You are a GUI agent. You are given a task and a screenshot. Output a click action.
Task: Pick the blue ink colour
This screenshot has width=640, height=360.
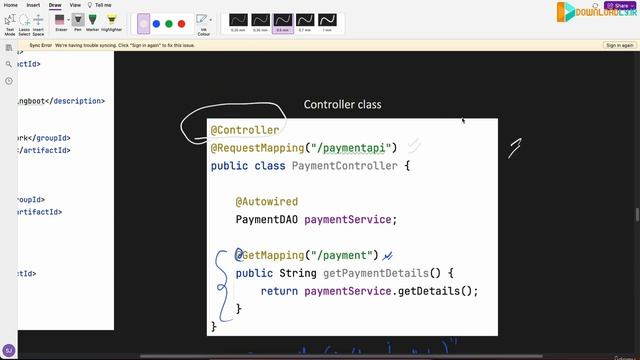[156, 24]
